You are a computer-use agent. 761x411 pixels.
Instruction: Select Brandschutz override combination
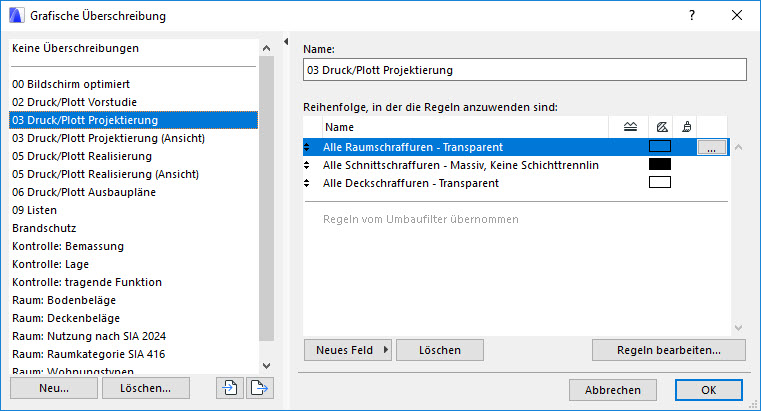[x=44, y=228]
